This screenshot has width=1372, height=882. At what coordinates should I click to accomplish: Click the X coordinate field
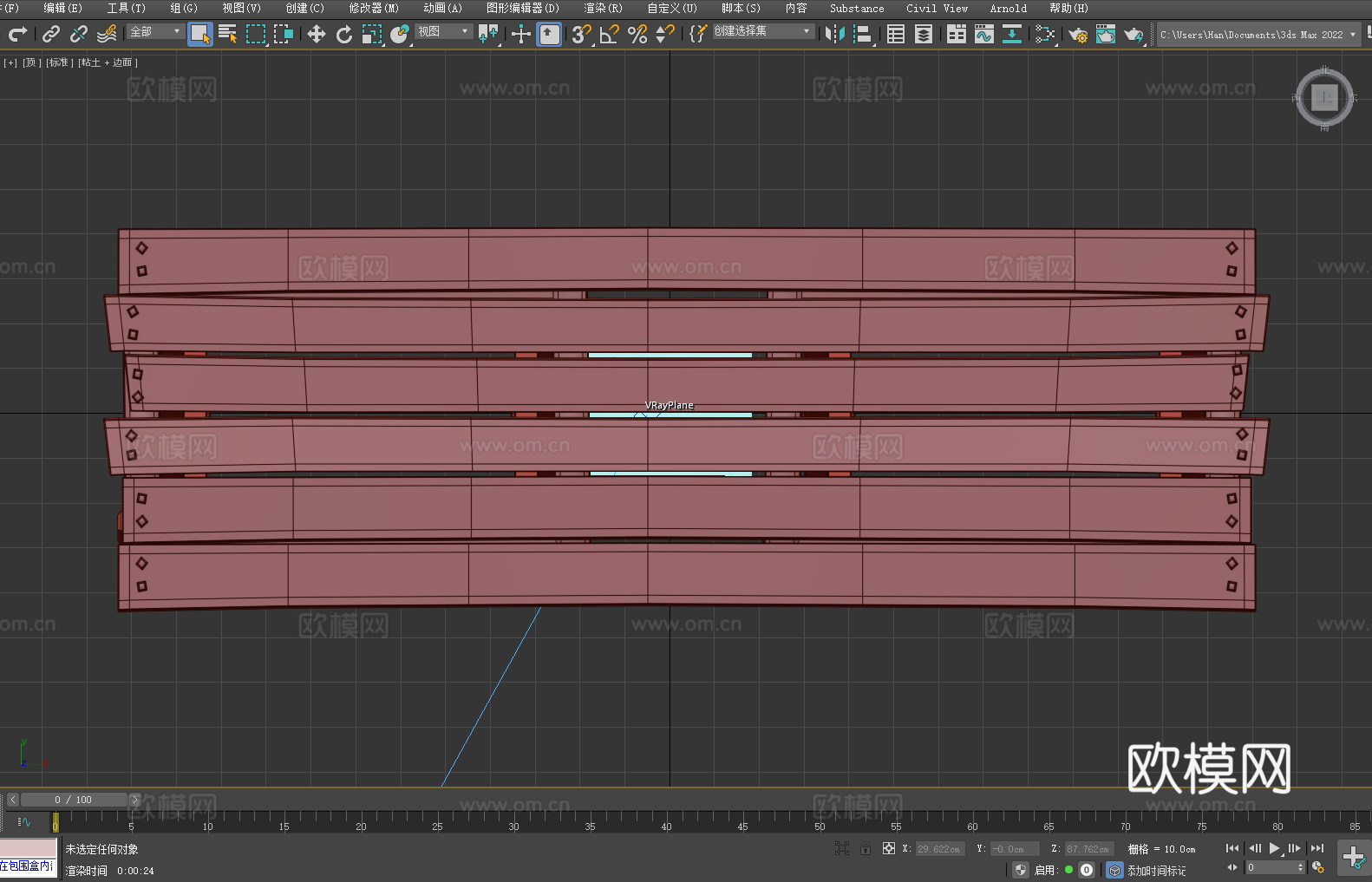coord(940,849)
